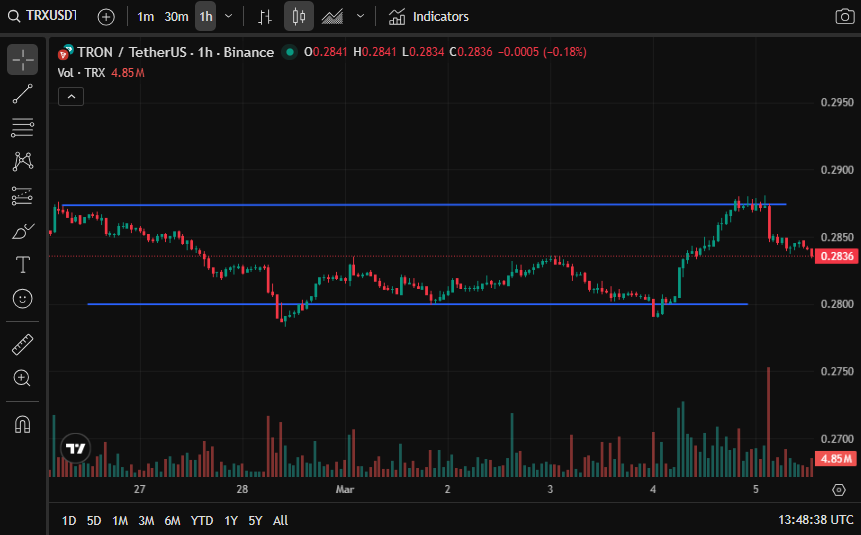Open the forecasting and measurement tools
The height and width of the screenshot is (535, 861).
click(x=23, y=196)
